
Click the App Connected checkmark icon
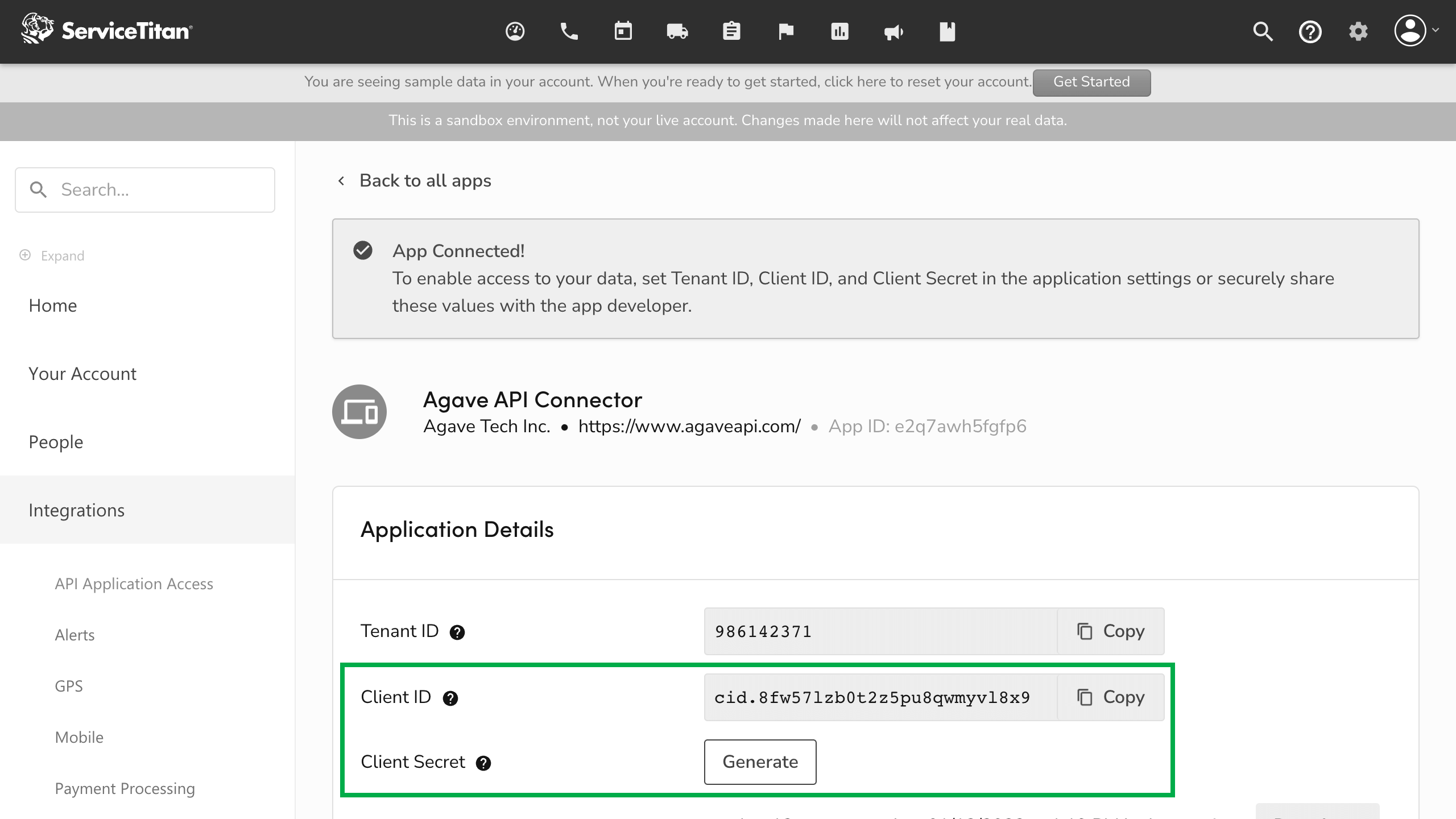(x=363, y=250)
